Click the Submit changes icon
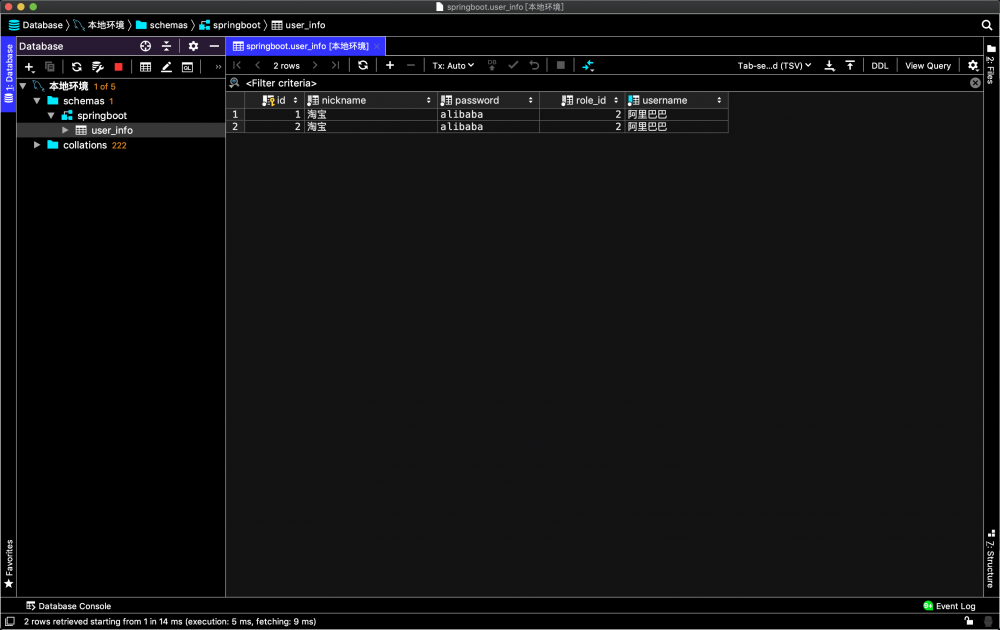Image resolution: width=1000 pixels, height=630 pixels. [492, 65]
